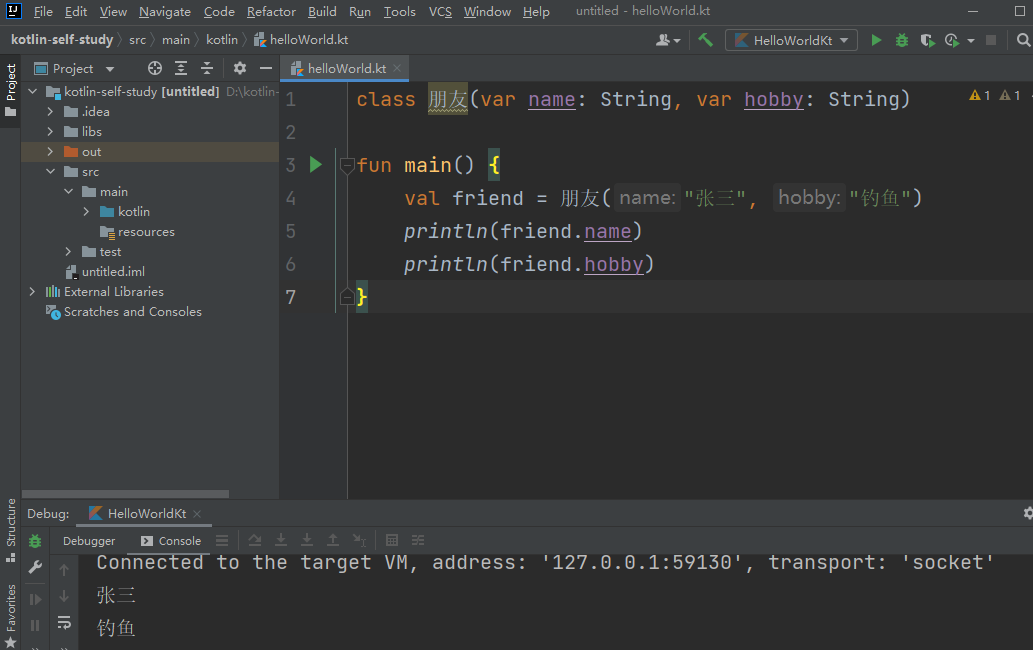Stop the running process square button
This screenshot has width=1033, height=650.
(x=990, y=40)
